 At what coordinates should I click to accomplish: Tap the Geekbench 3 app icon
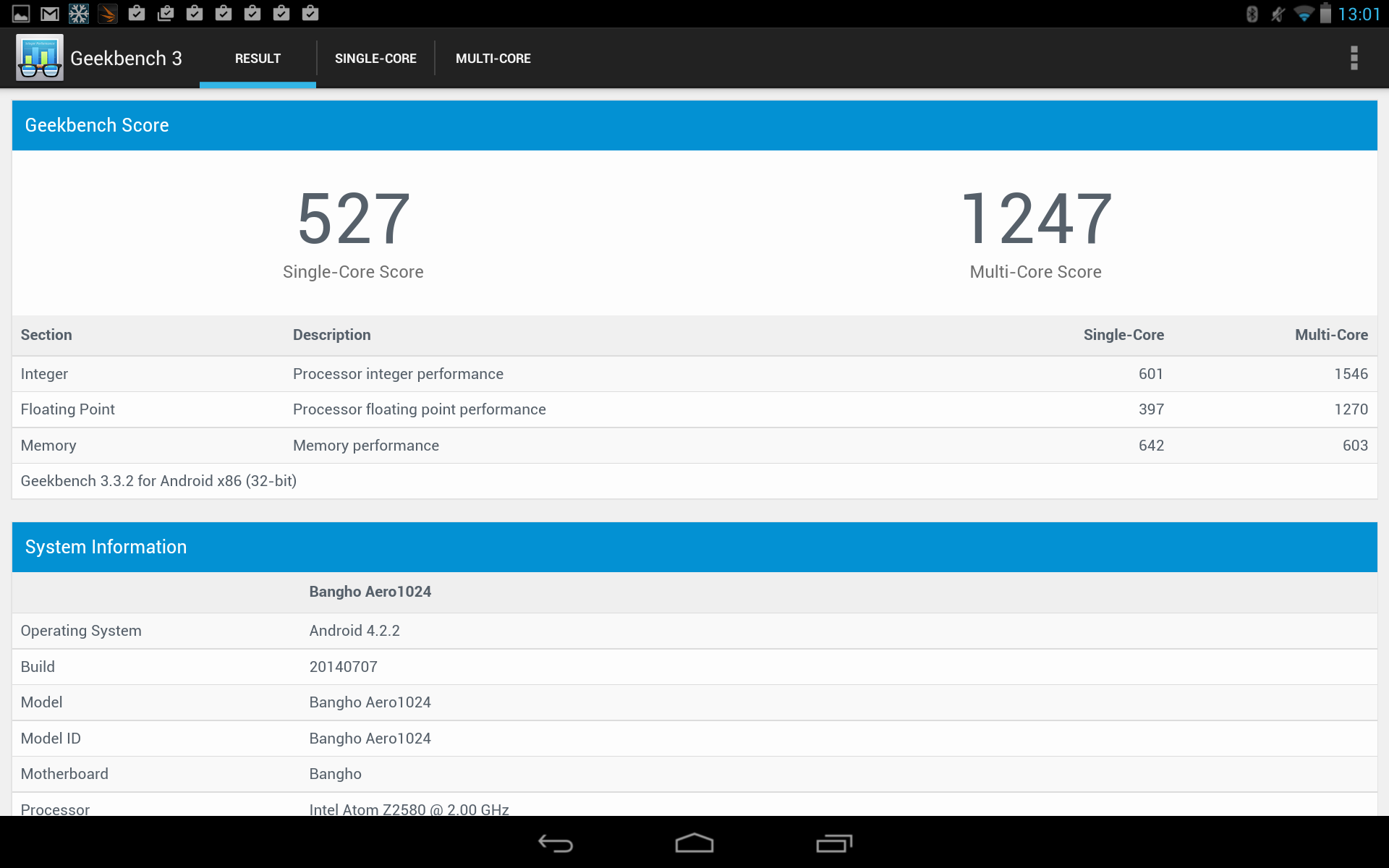pos(40,58)
